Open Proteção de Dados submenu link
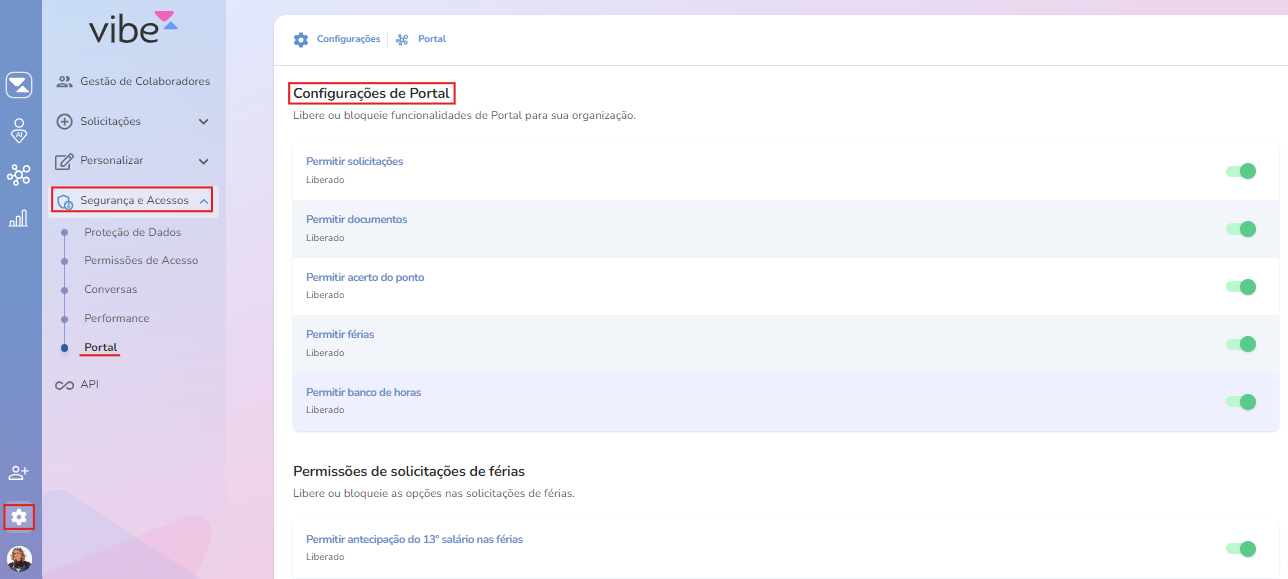This screenshot has height=579, width=1288. pyautogui.click(x=132, y=232)
